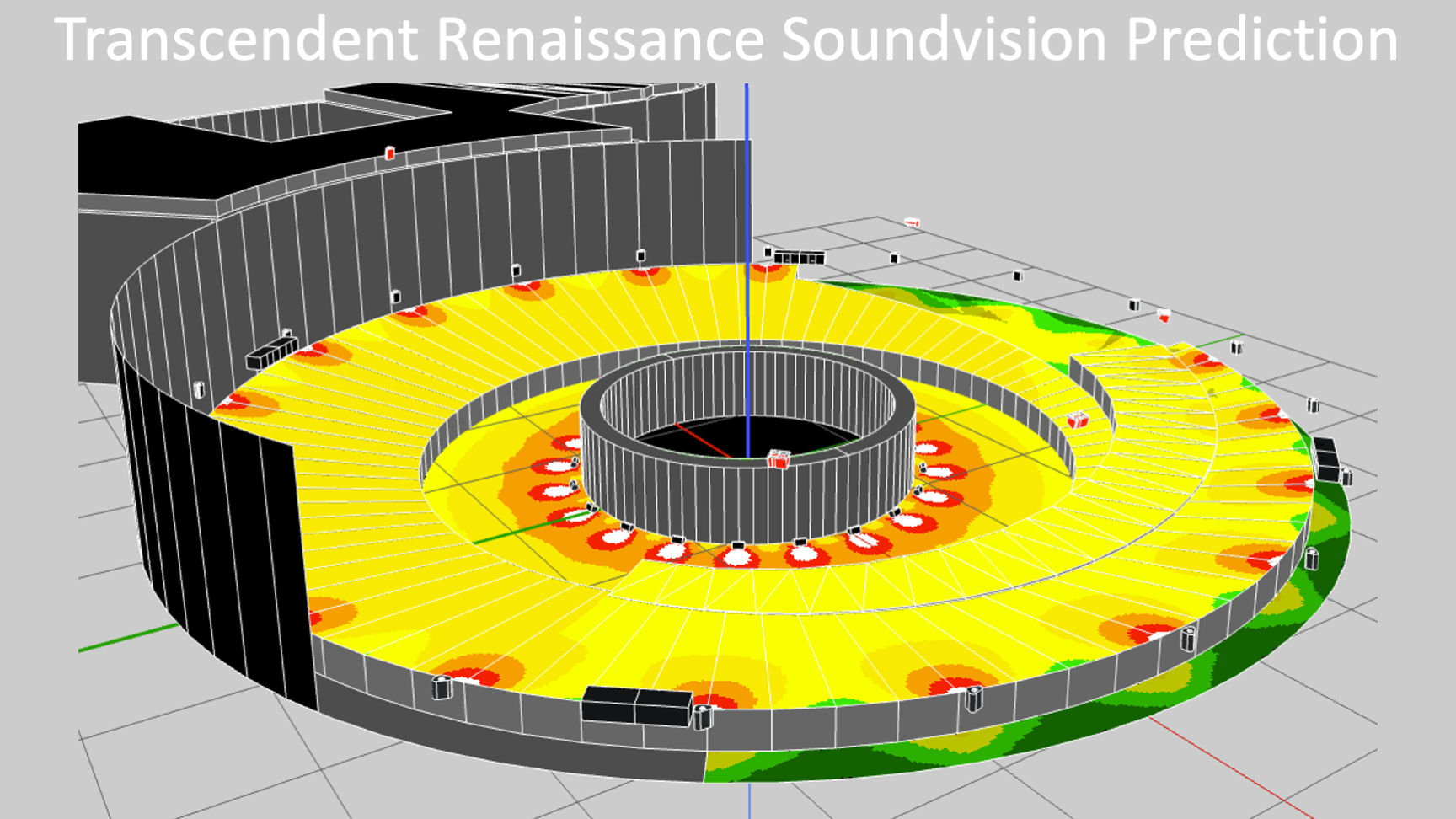Select the red speaker on the right staircase
Viewport: 1456px width, 819px height.
coord(1078,419)
